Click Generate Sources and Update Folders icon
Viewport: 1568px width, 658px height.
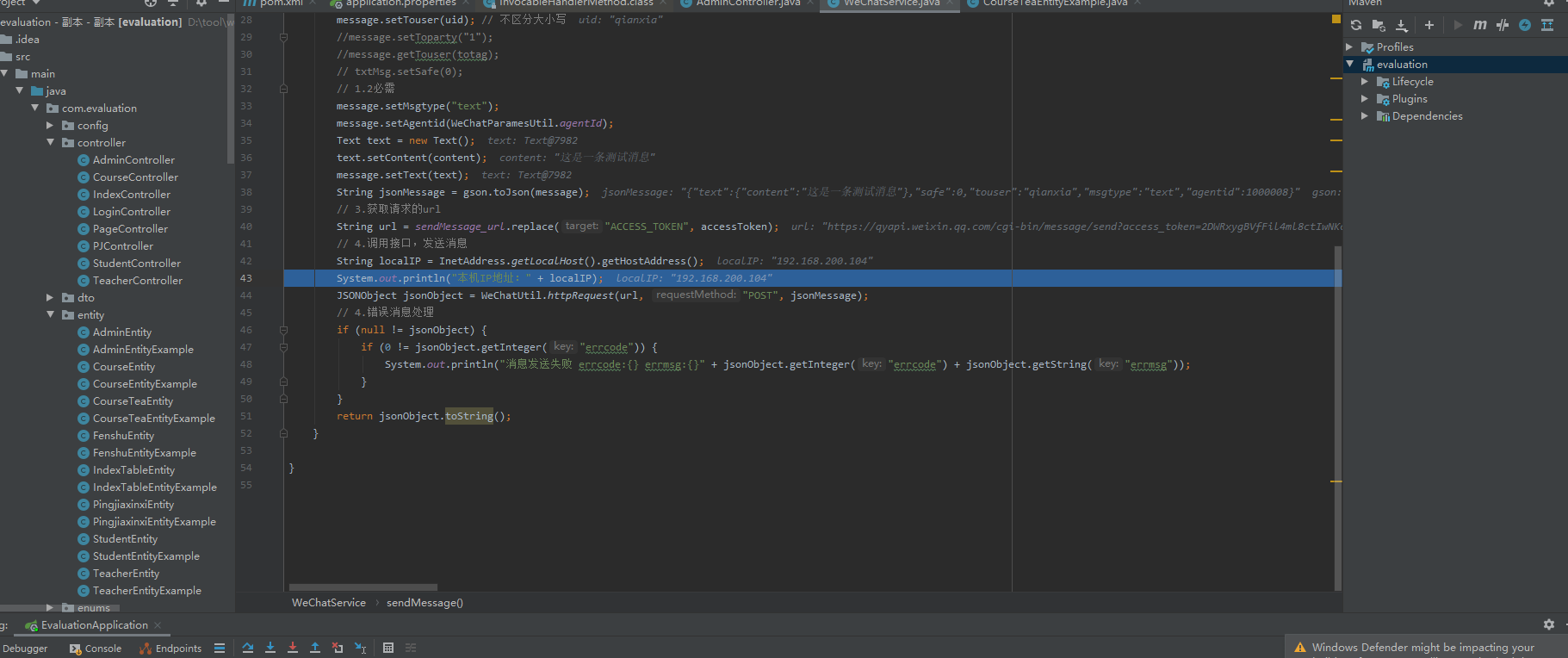(x=1379, y=25)
